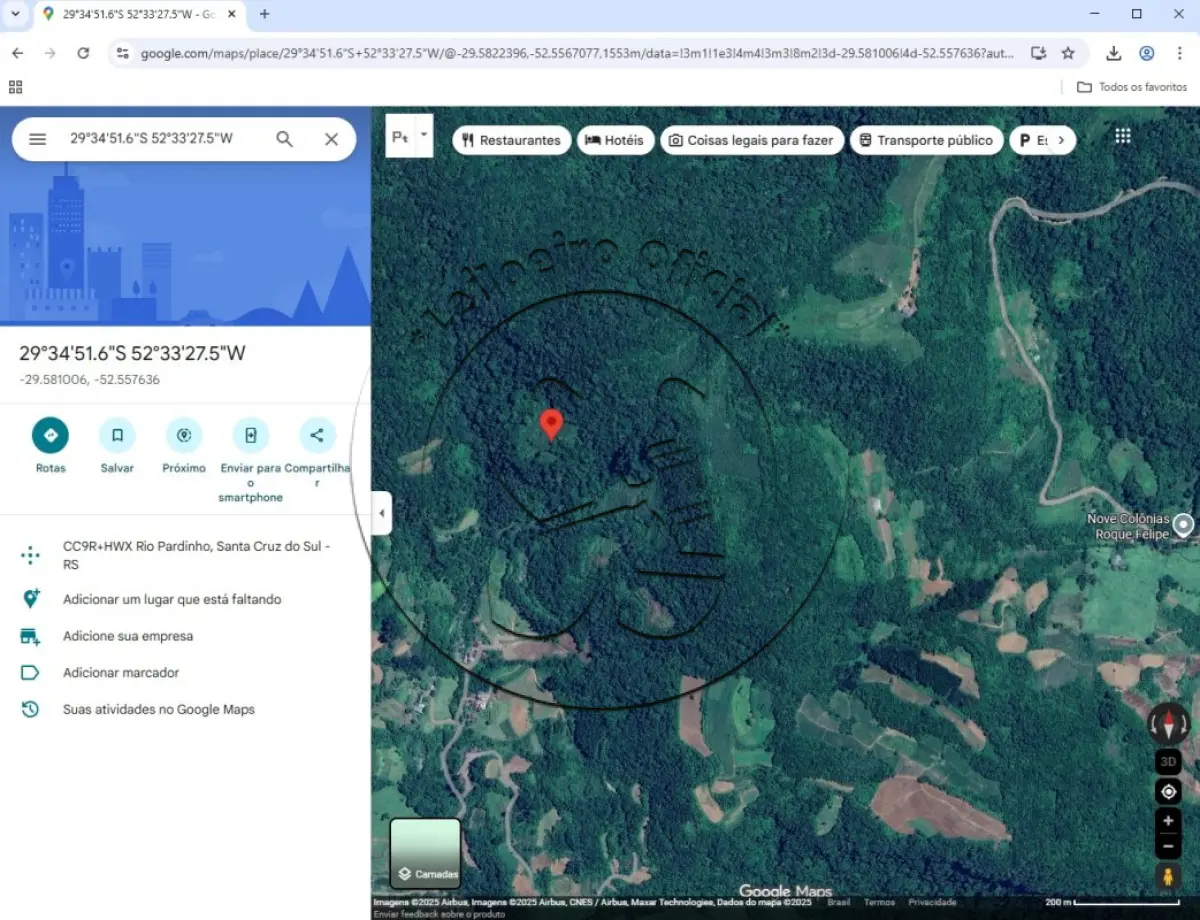This screenshot has width=1200, height=920.
Task: Open the Google apps grid icon
Action: coord(1123,136)
